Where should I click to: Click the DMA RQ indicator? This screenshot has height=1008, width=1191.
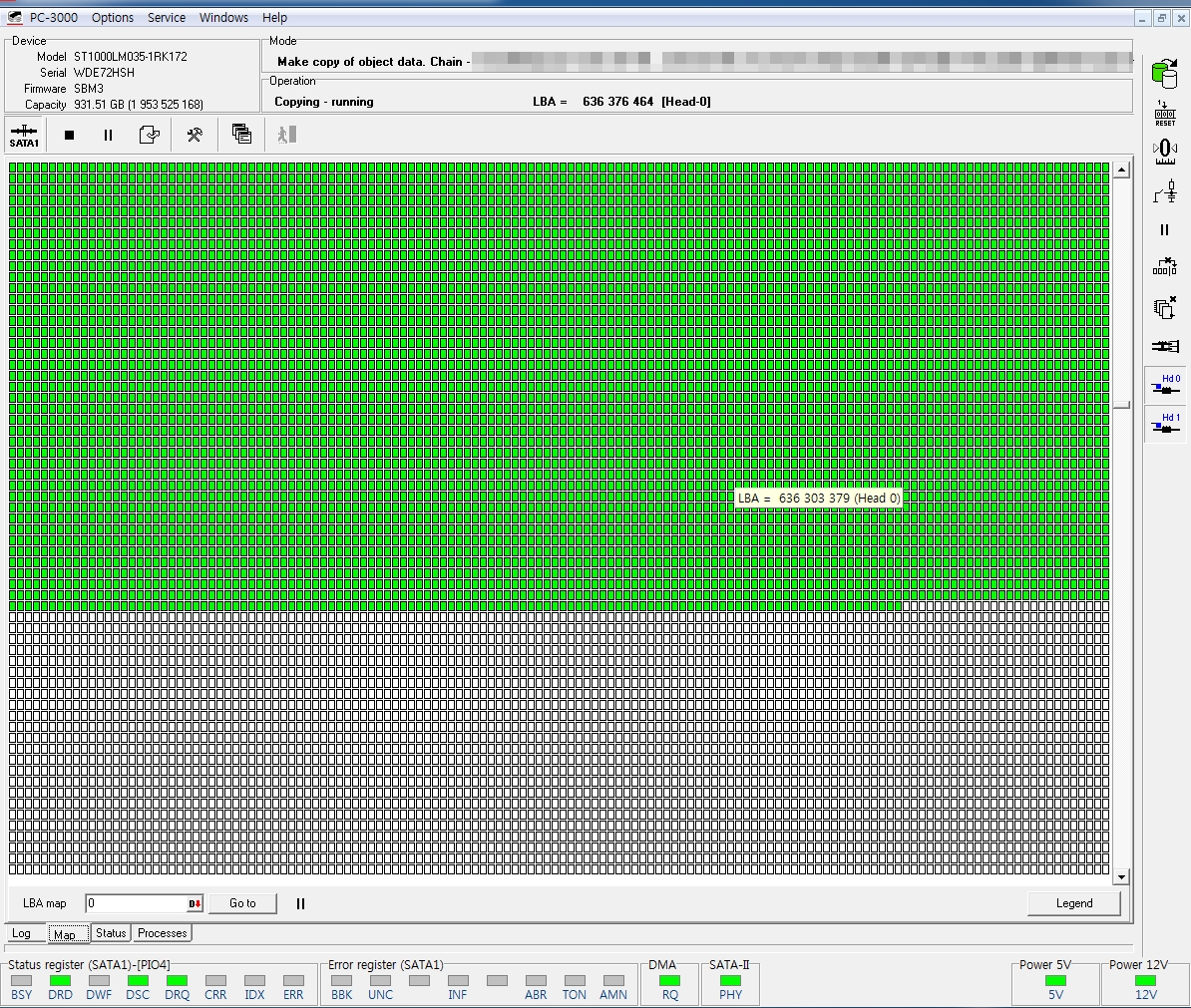pyautogui.click(x=670, y=981)
